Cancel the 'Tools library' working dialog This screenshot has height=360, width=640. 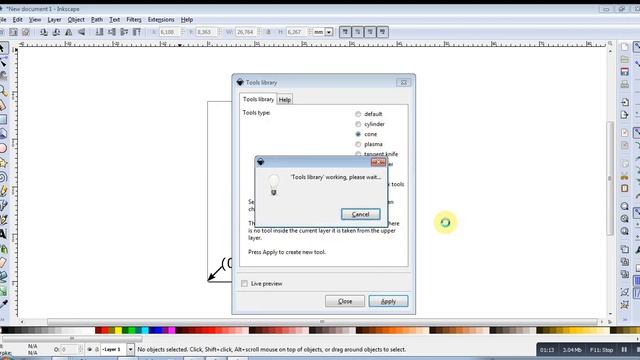click(360, 214)
